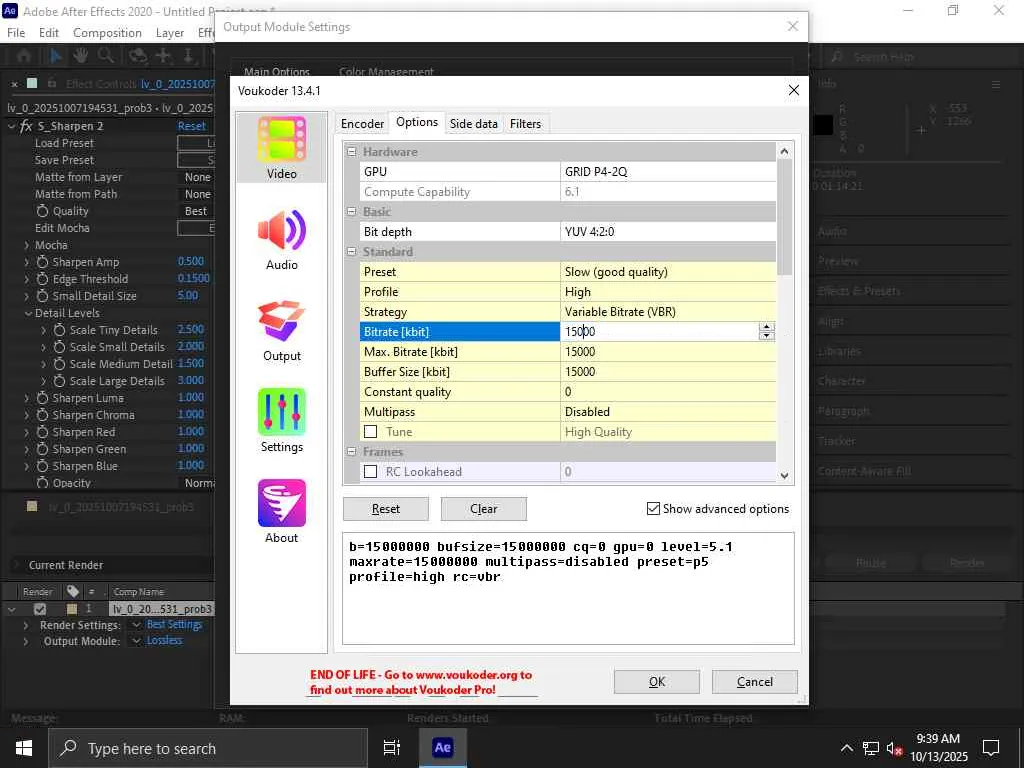Toggle Sharpen Red stopwatch

[x=42, y=432]
